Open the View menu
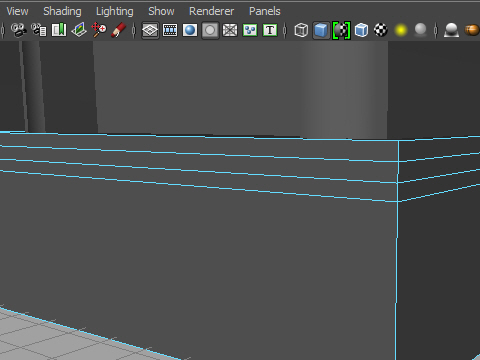This screenshot has width=480, height=360. point(17,11)
